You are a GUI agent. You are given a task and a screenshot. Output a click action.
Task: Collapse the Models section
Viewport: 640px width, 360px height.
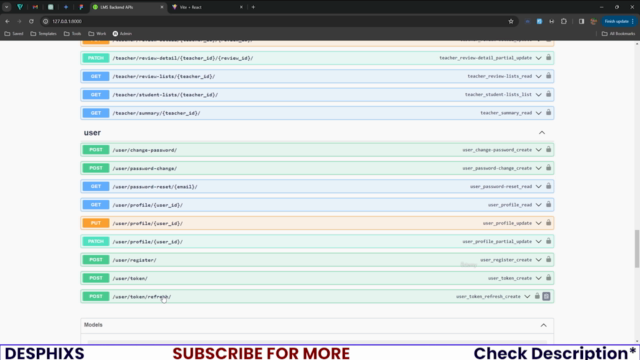click(543, 325)
